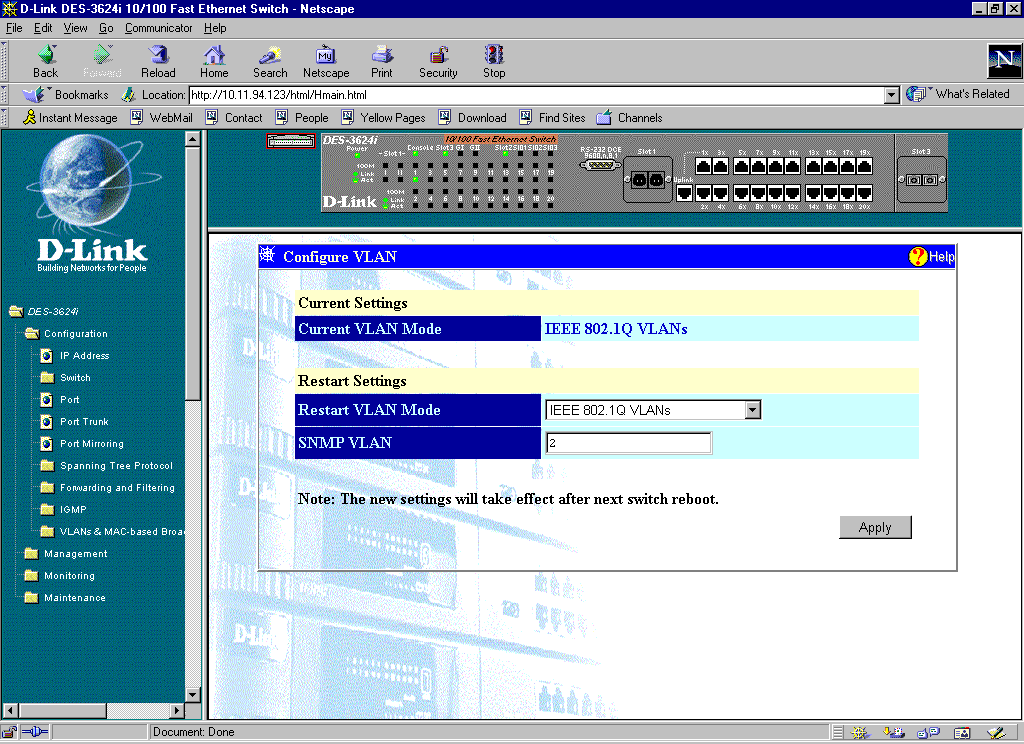Viewport: 1024px width, 744px height.
Task: Open the Help question mark icon
Action: point(918,257)
